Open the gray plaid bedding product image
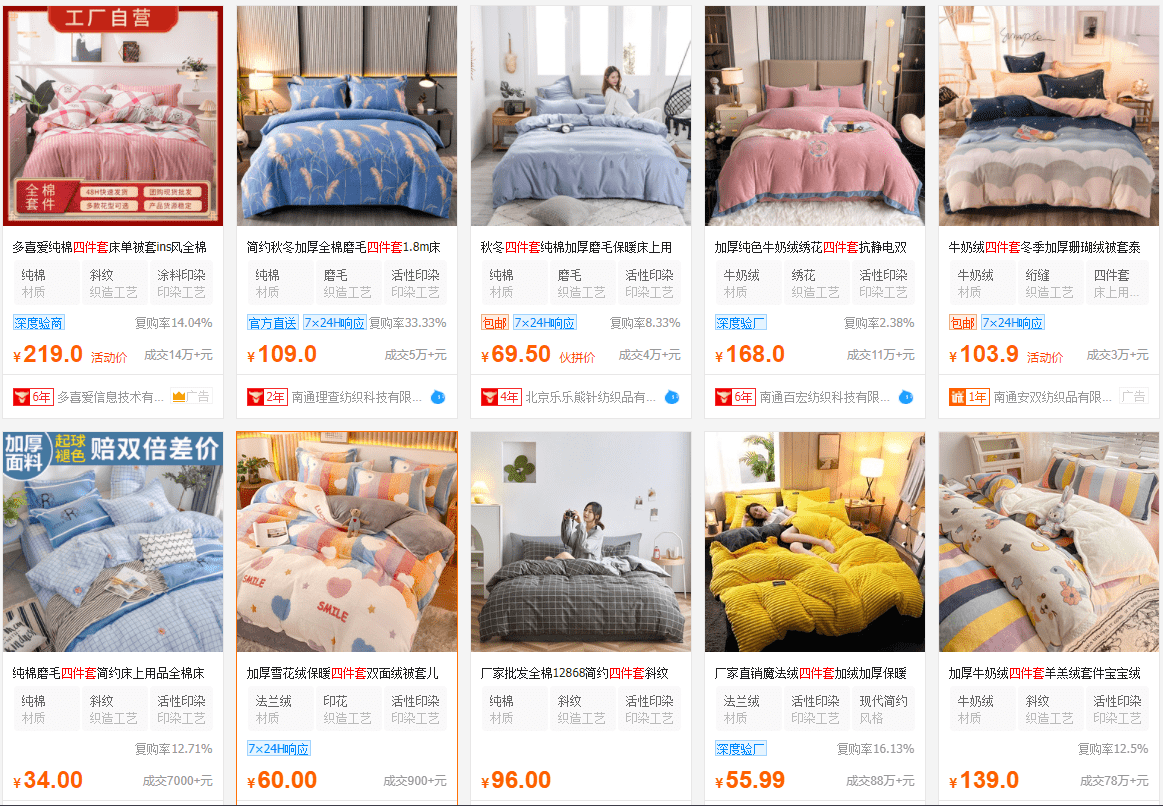This screenshot has width=1163, height=806. pyautogui.click(x=581, y=542)
